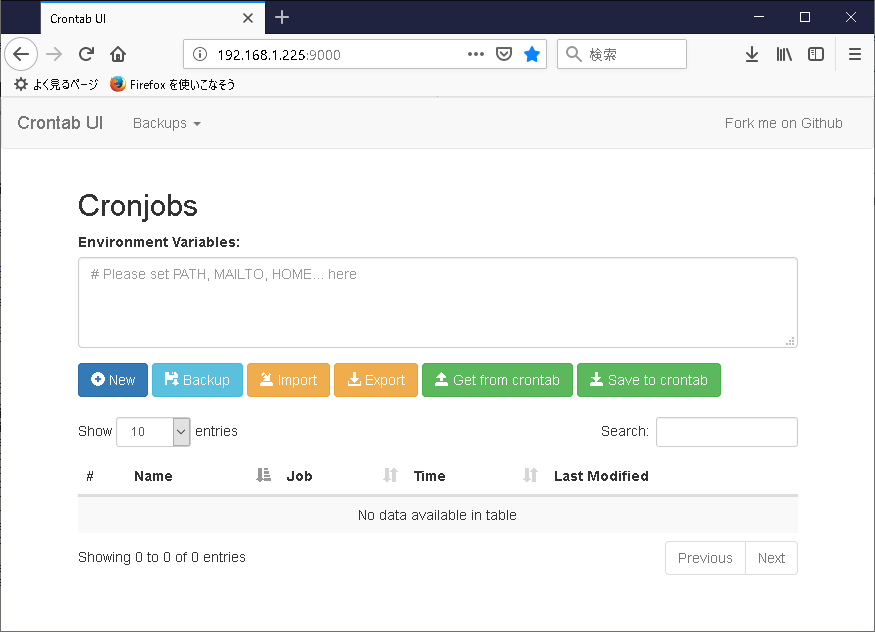Click inside the Environment Variables text area
The image size is (875, 632).
coord(437,300)
